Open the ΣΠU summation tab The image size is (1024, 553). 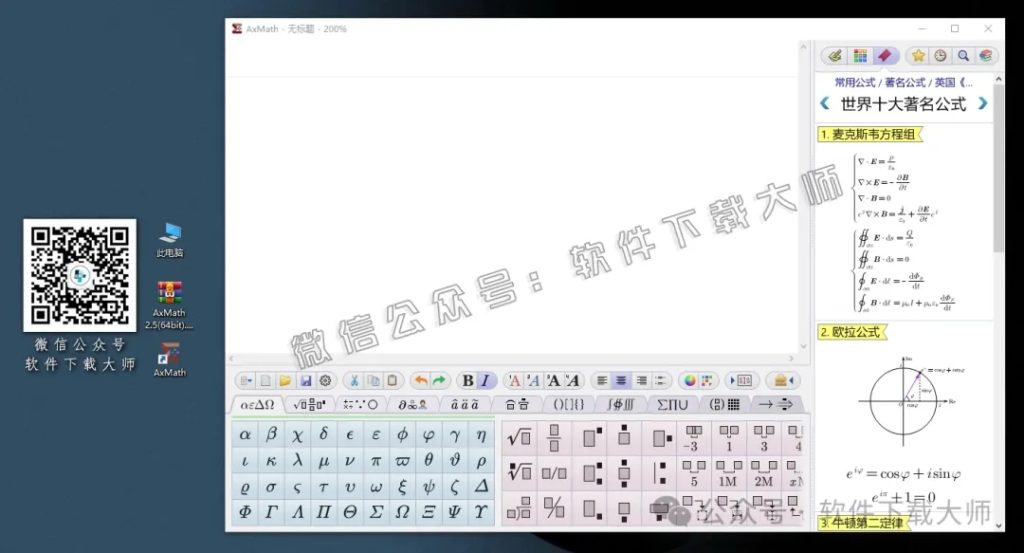pyautogui.click(x=673, y=405)
